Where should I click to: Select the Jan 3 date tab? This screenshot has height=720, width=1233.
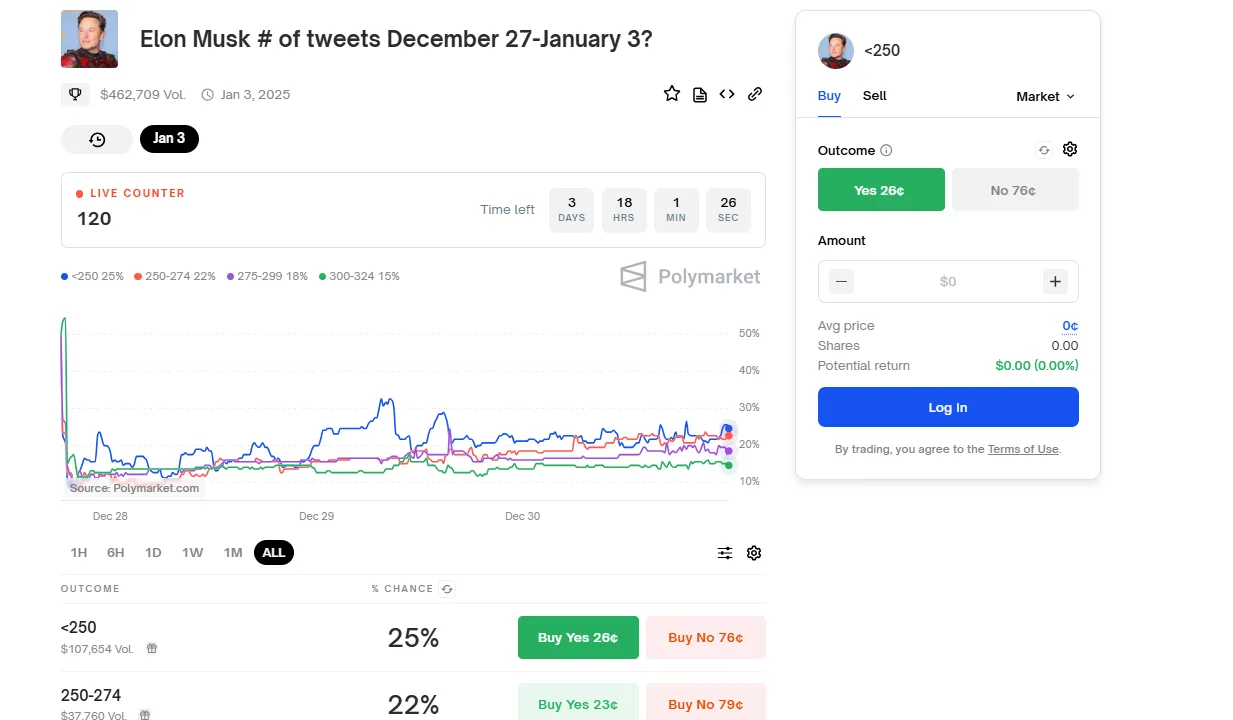pyautogui.click(x=169, y=139)
